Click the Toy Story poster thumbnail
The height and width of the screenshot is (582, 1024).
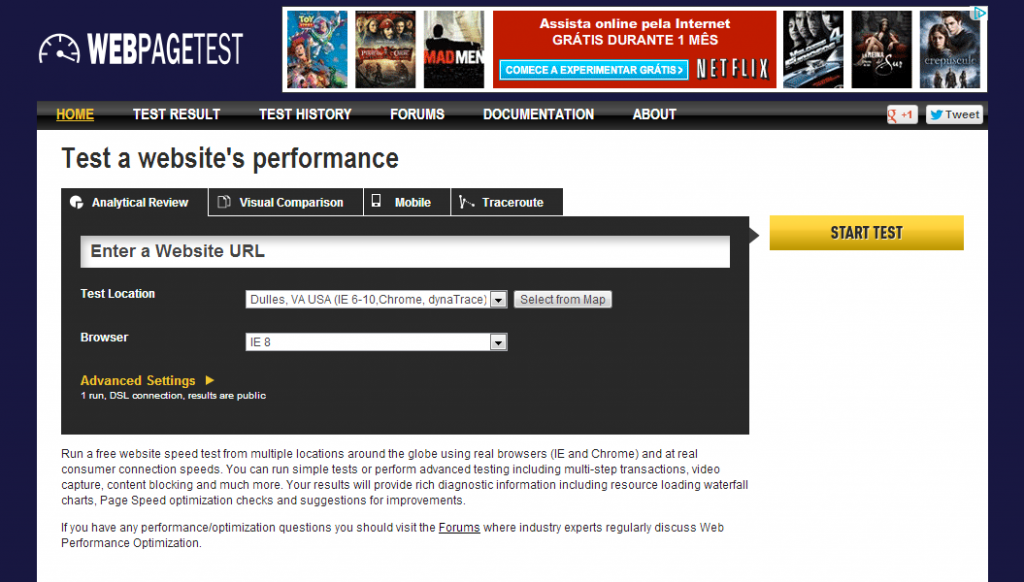(x=317, y=50)
